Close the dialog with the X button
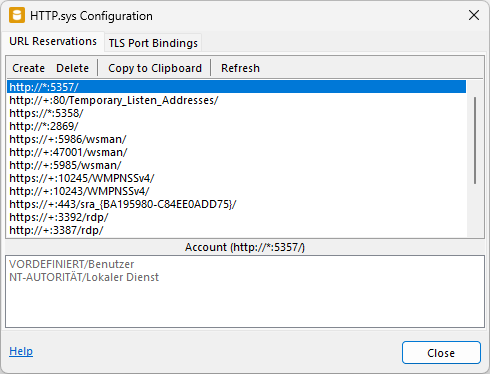 point(474,15)
